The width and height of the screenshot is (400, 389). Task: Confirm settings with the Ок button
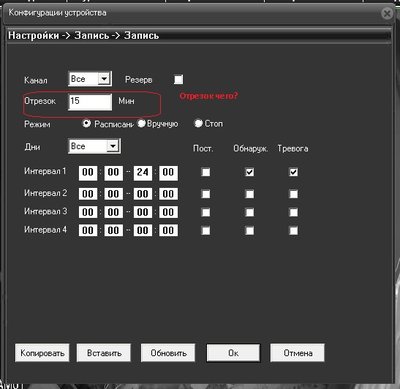coord(233,353)
